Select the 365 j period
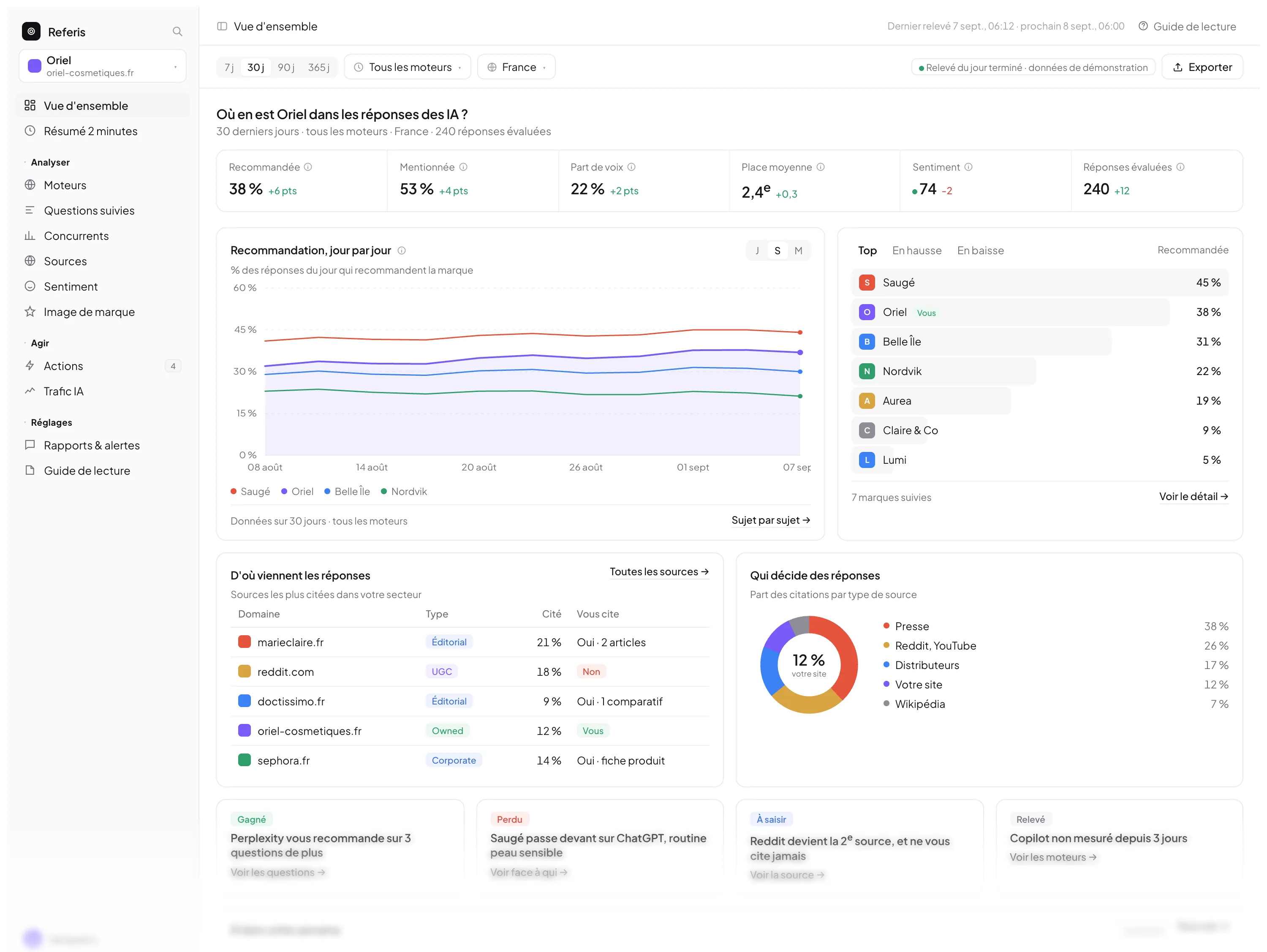Screen dimensions: 1267x952 click(318, 67)
